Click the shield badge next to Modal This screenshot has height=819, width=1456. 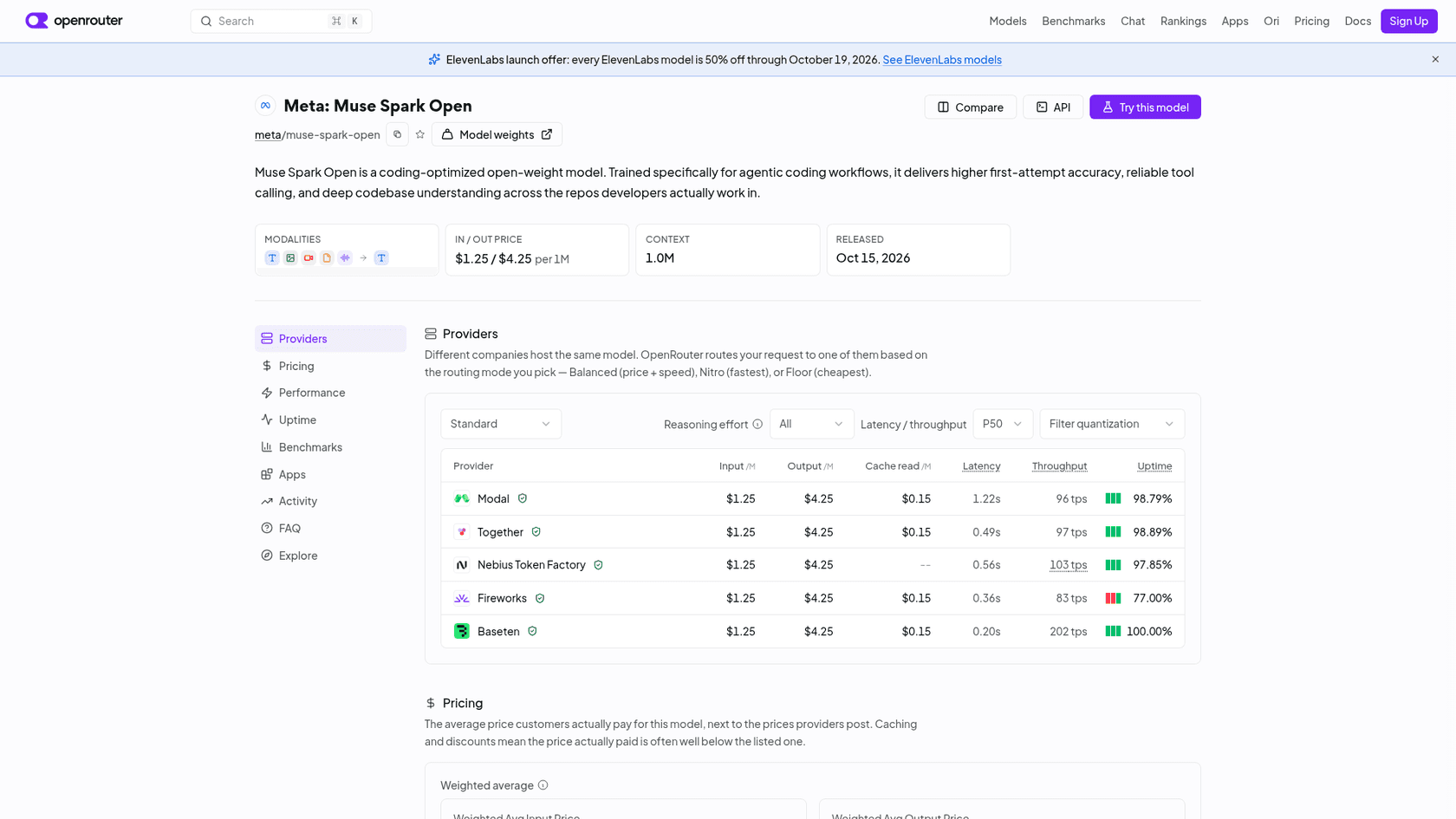click(x=523, y=498)
